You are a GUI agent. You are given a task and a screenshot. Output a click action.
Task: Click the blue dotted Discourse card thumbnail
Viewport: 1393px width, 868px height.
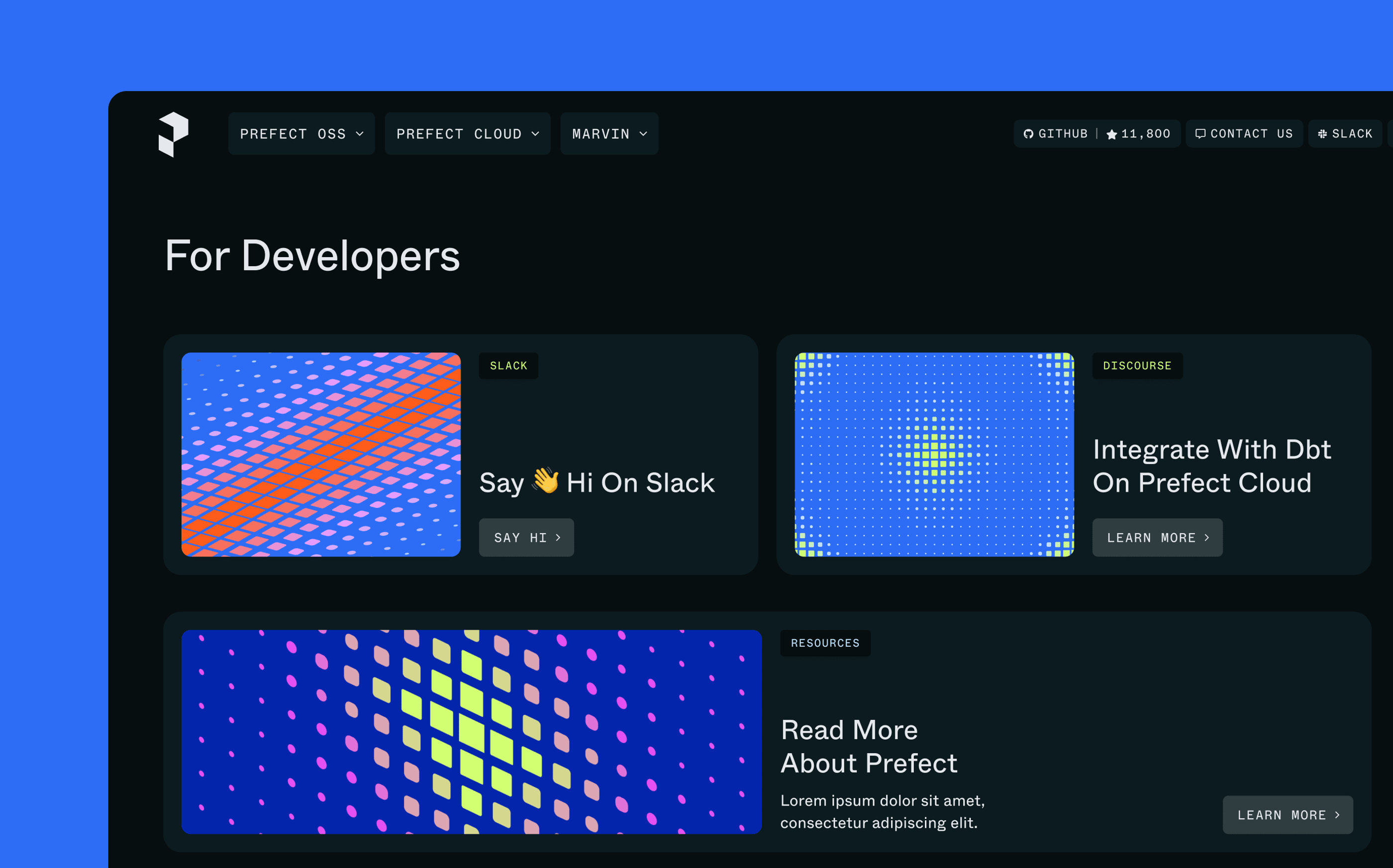click(934, 454)
